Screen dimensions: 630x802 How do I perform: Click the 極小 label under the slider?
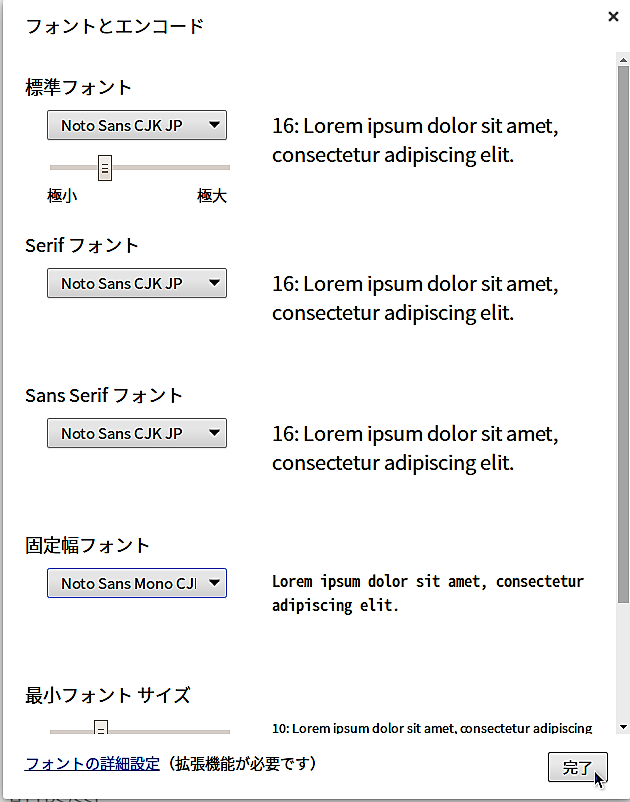tap(62, 196)
